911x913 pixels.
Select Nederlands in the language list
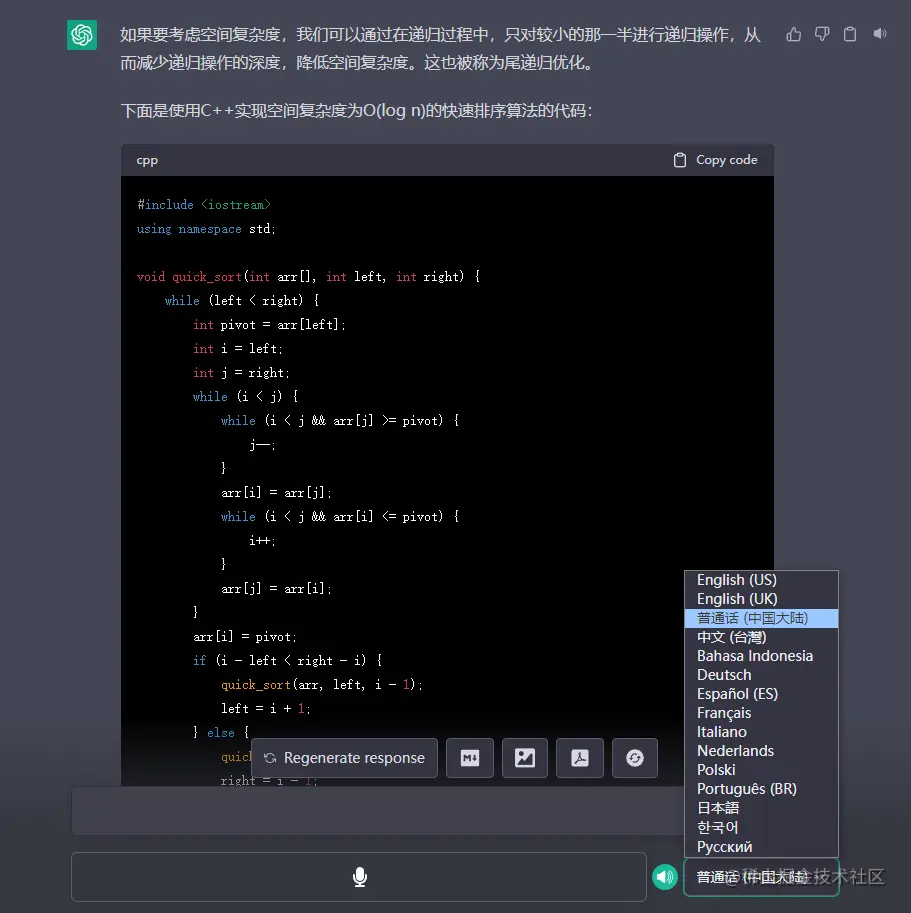(x=761, y=751)
